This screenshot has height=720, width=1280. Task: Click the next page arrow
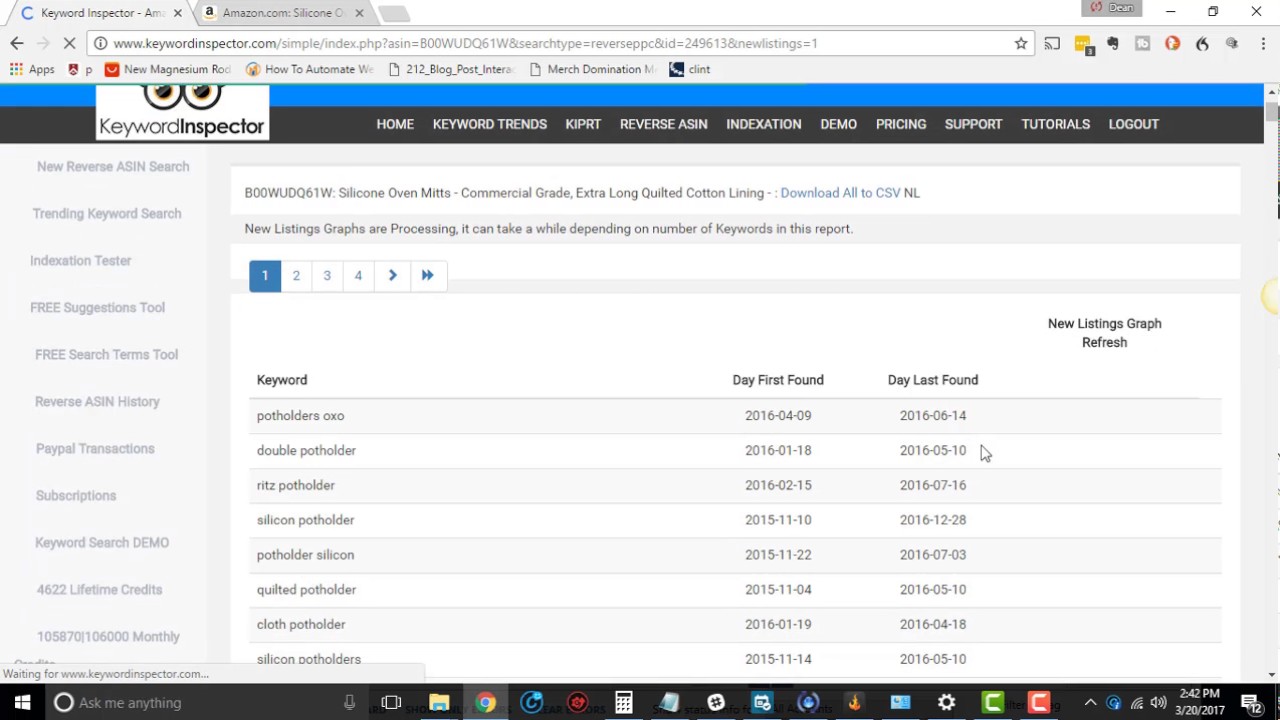(392, 275)
